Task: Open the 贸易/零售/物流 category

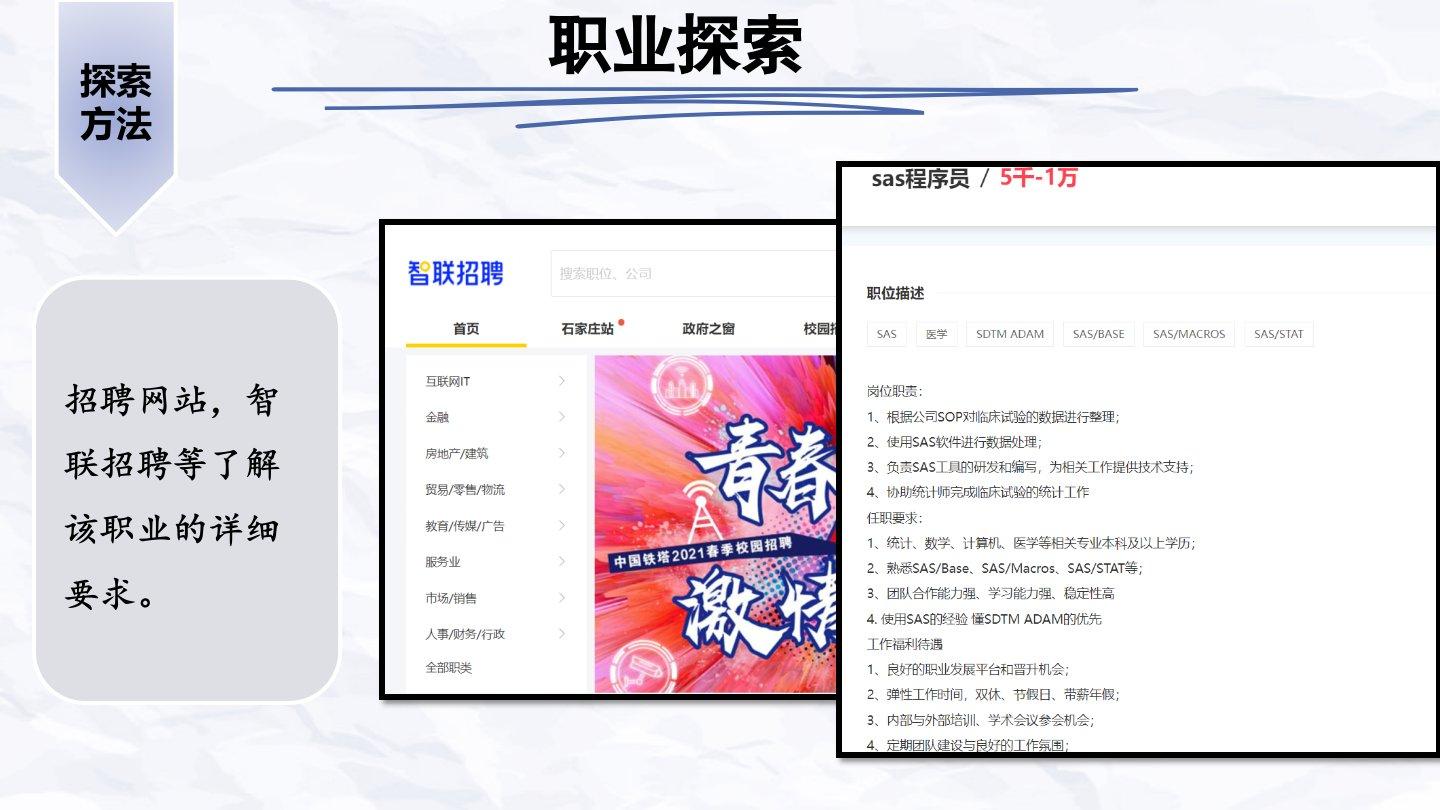Action: pyautogui.click(x=465, y=490)
